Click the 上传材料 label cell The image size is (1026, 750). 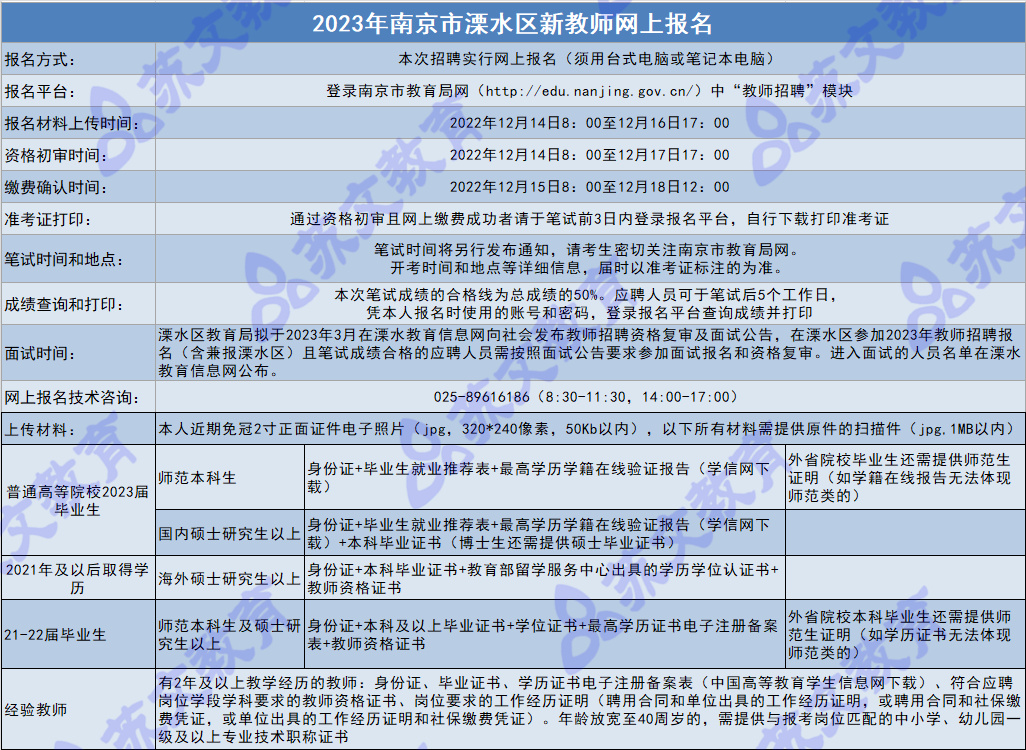tap(79, 429)
